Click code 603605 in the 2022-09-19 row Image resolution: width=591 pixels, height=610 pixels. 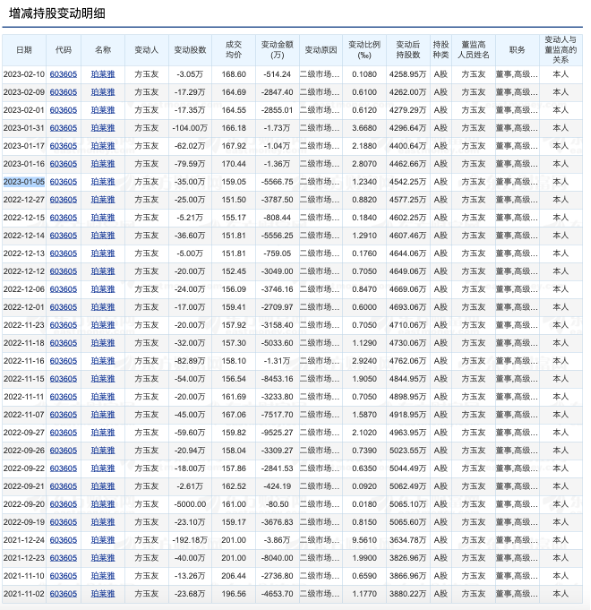(63, 522)
